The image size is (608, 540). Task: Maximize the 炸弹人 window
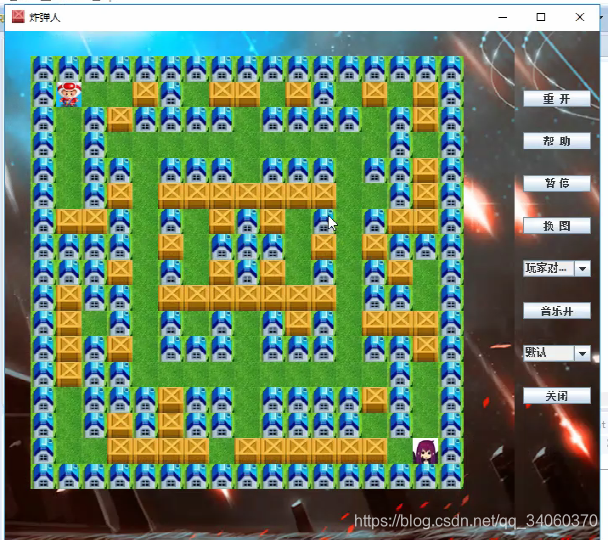[541, 17]
